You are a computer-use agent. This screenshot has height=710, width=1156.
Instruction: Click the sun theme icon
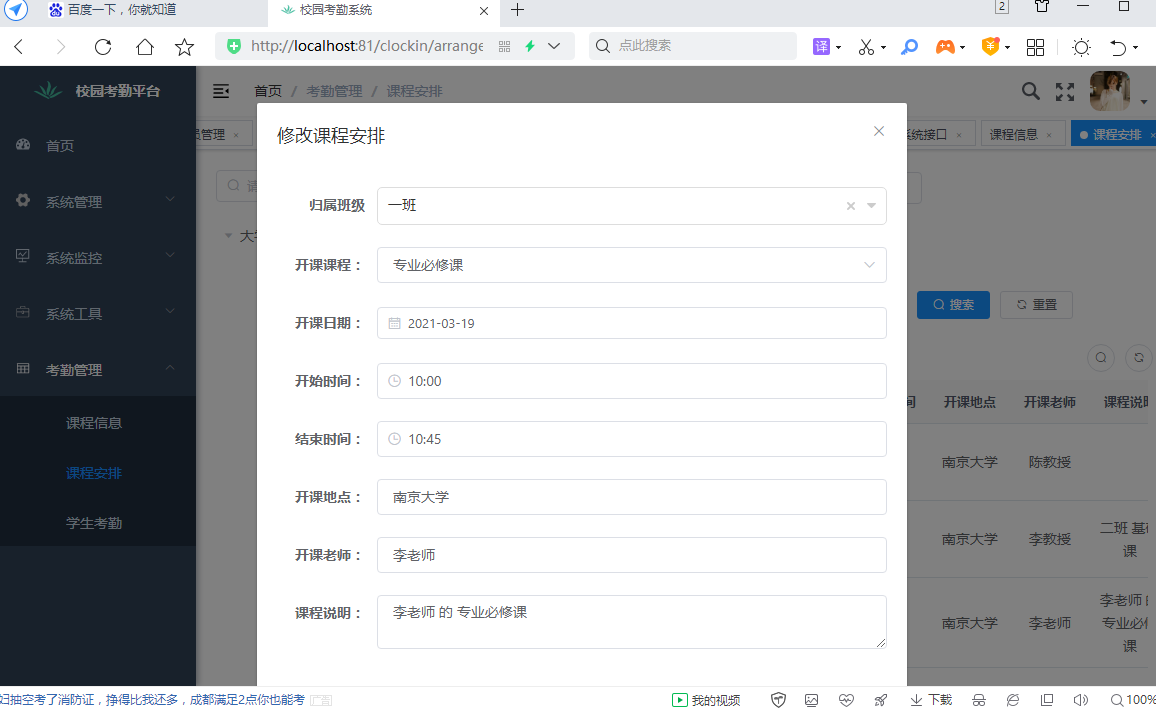[x=1081, y=47]
